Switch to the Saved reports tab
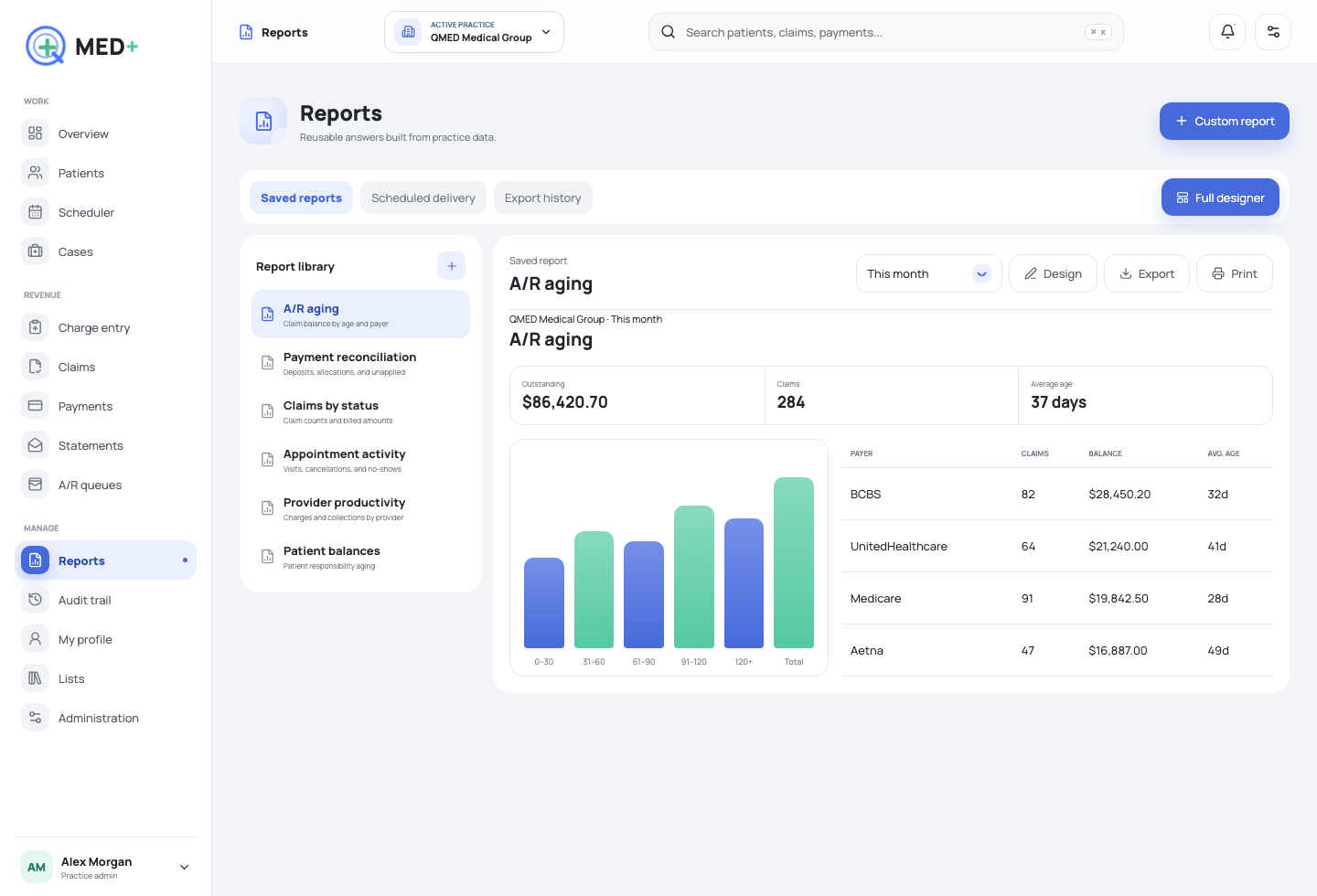1317x896 pixels. point(301,197)
